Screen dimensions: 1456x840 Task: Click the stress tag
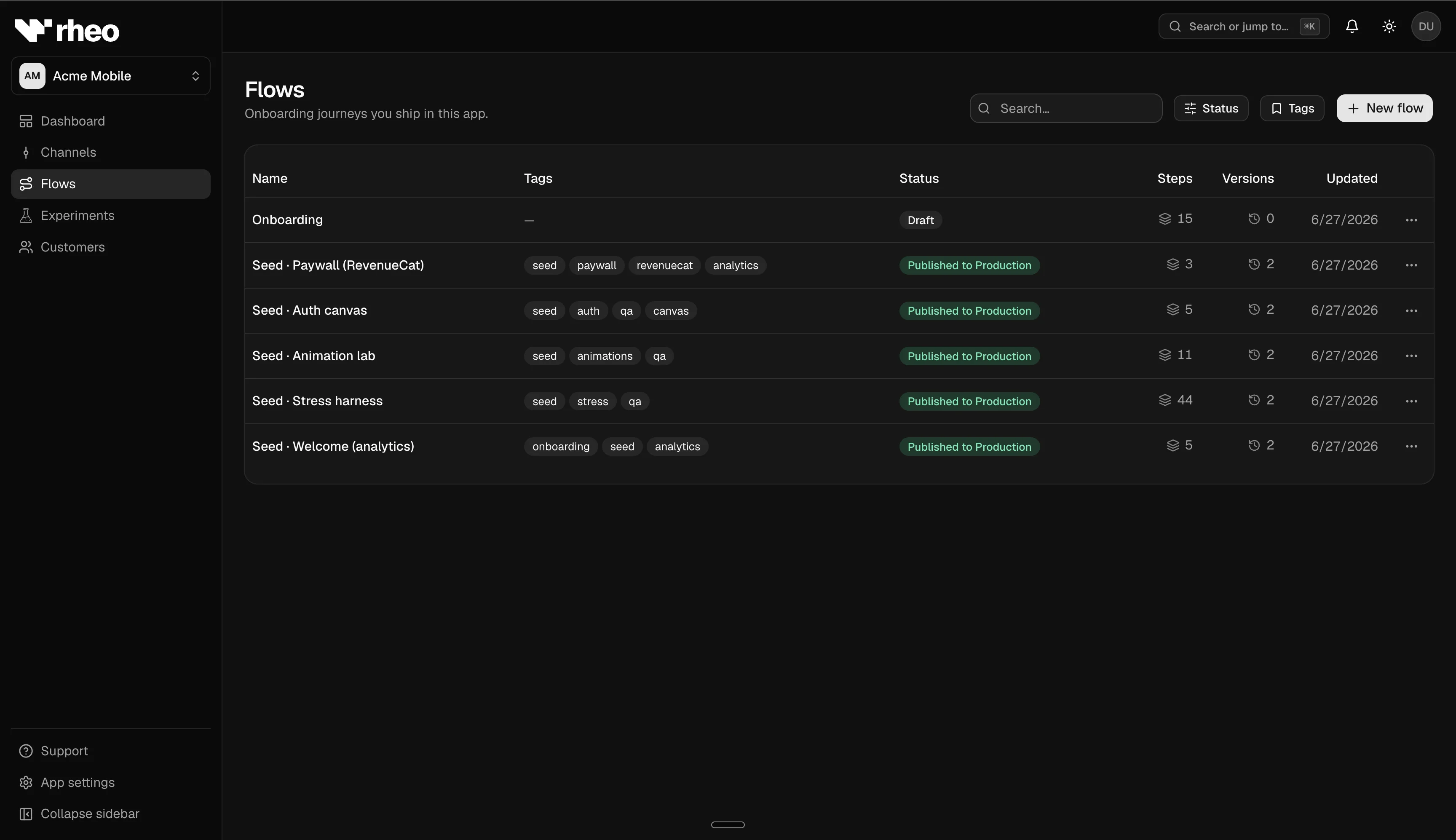(592, 401)
